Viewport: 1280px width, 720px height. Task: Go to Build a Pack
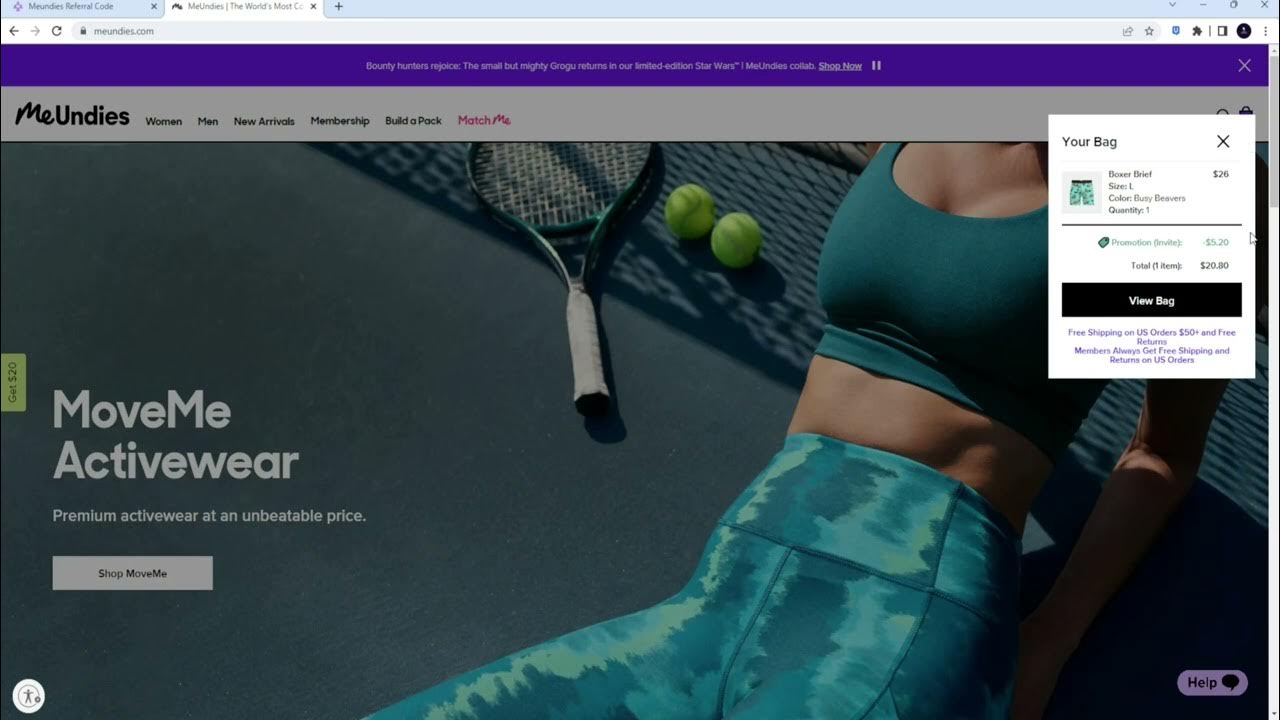pyautogui.click(x=413, y=121)
